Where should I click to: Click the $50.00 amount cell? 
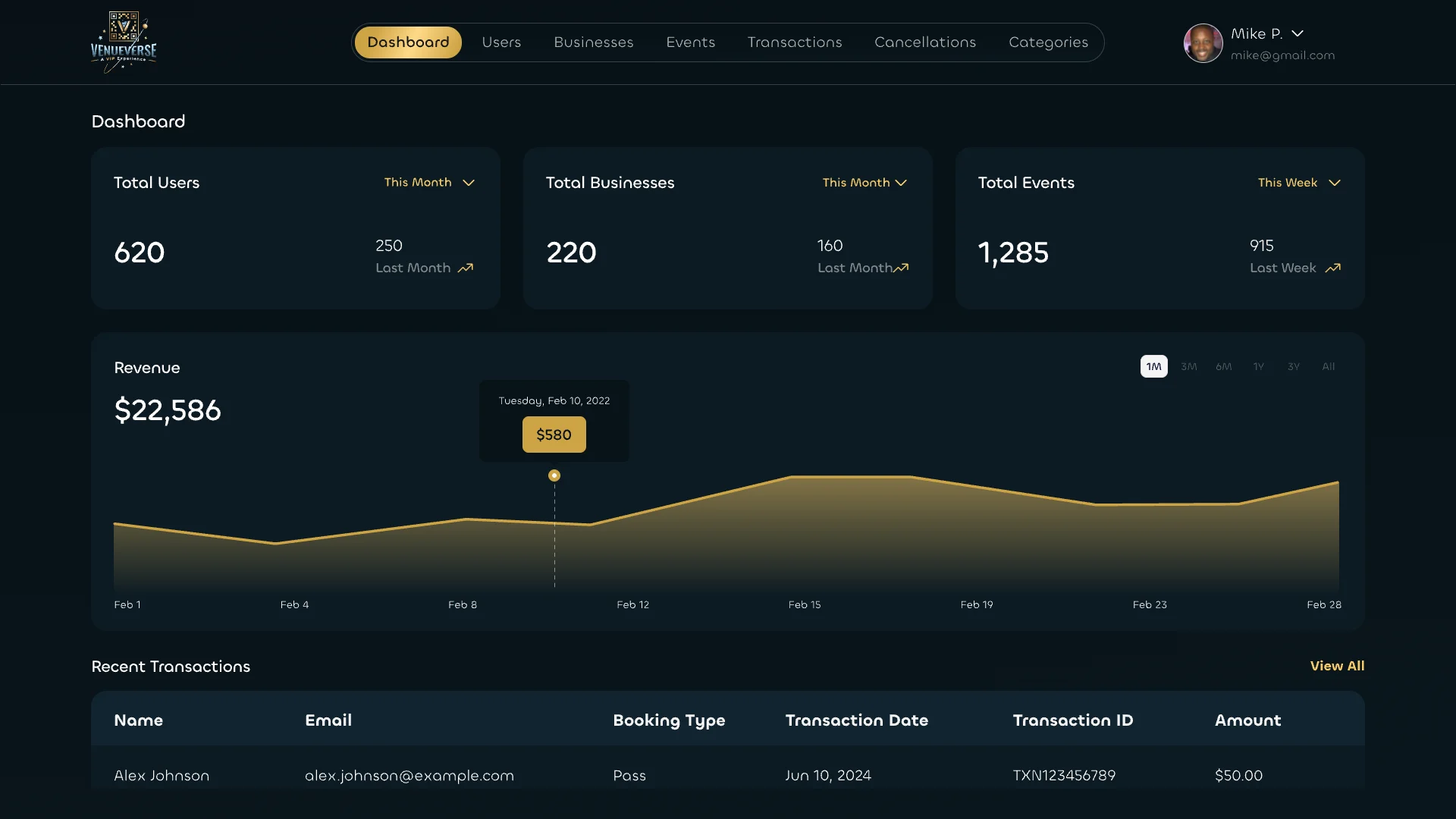(x=1238, y=776)
